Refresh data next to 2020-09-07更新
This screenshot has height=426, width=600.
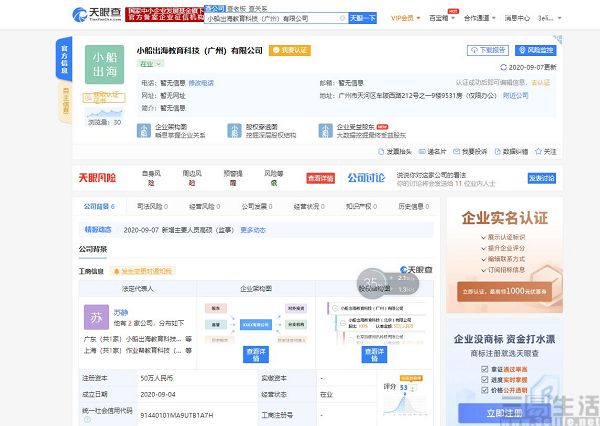coord(504,67)
